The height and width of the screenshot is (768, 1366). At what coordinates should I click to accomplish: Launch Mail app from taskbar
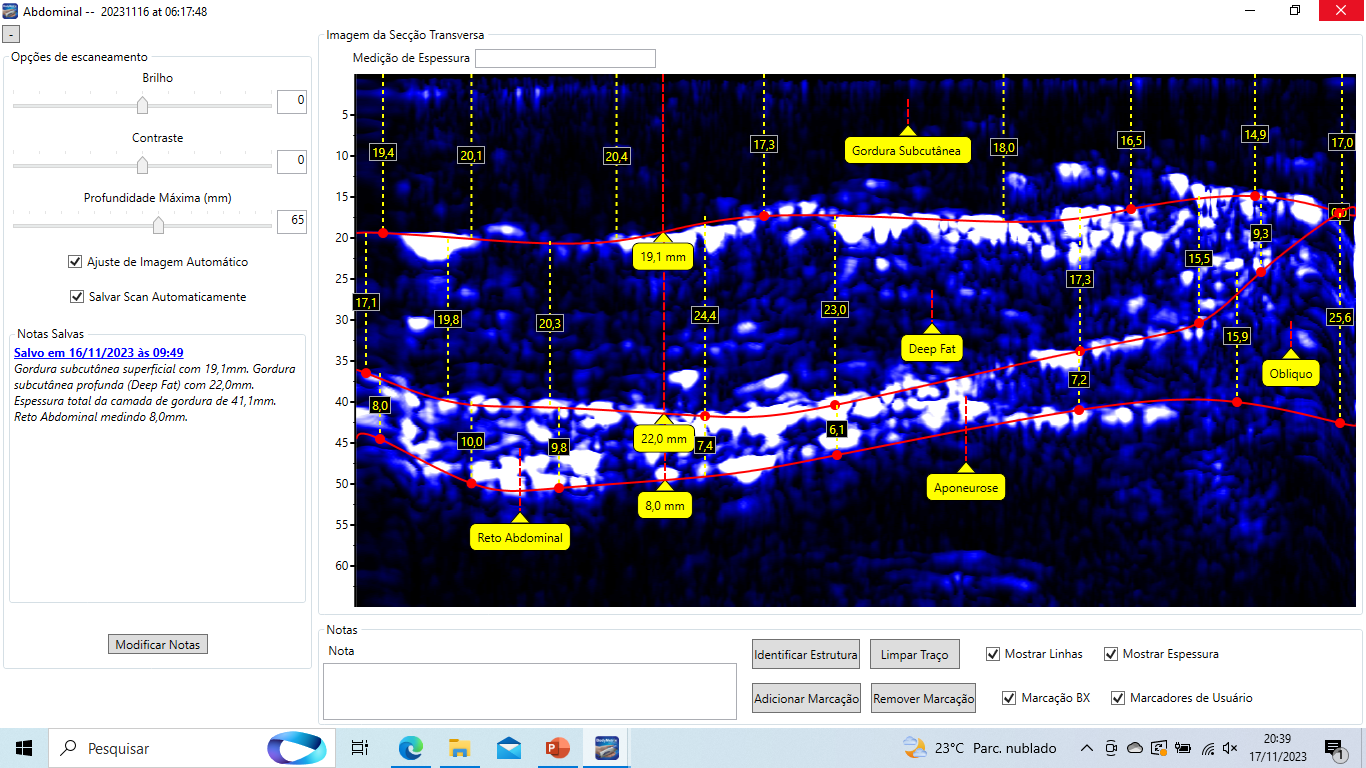[509, 748]
